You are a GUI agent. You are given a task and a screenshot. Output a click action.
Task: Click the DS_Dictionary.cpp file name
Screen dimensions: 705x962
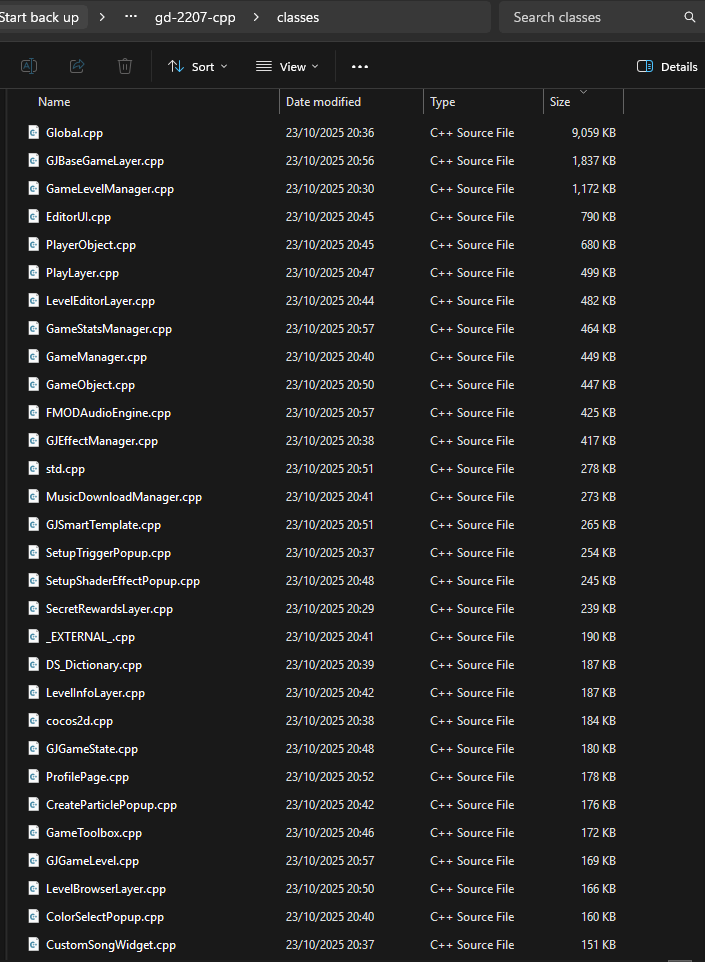tap(94, 665)
